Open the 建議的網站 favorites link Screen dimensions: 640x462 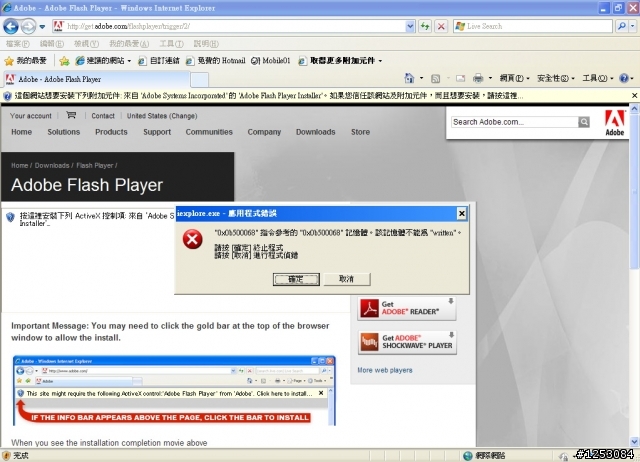[x=103, y=61]
